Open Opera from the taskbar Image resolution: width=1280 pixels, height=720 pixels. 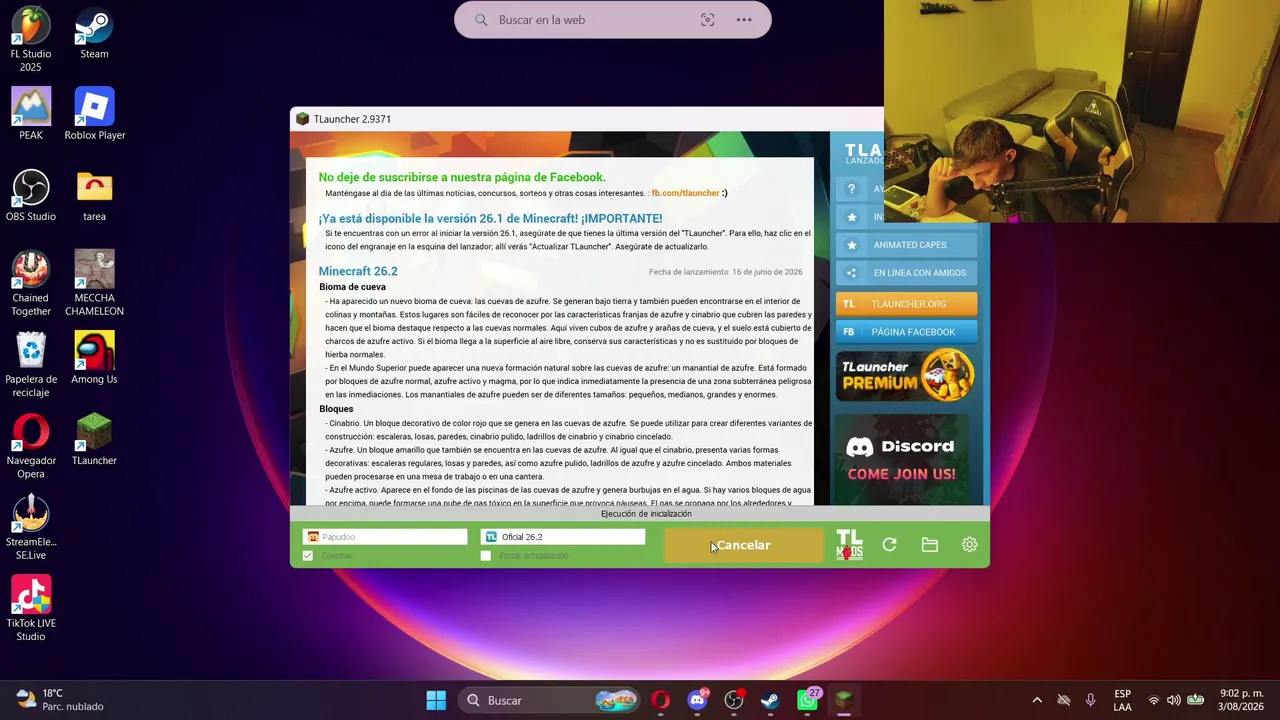[660, 700]
